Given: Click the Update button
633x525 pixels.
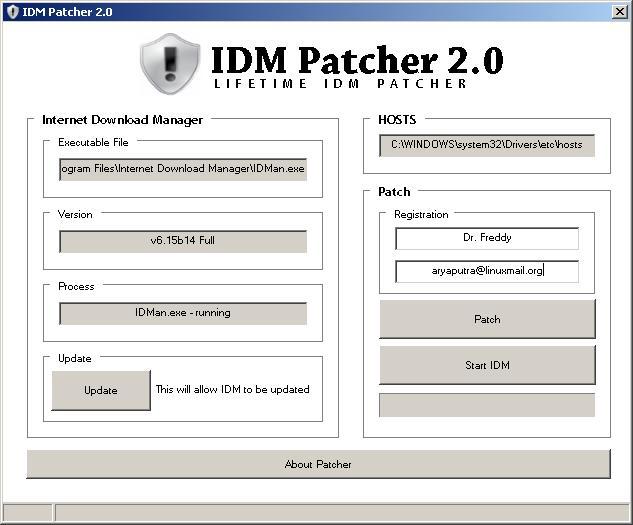Looking at the screenshot, I should [101, 390].
